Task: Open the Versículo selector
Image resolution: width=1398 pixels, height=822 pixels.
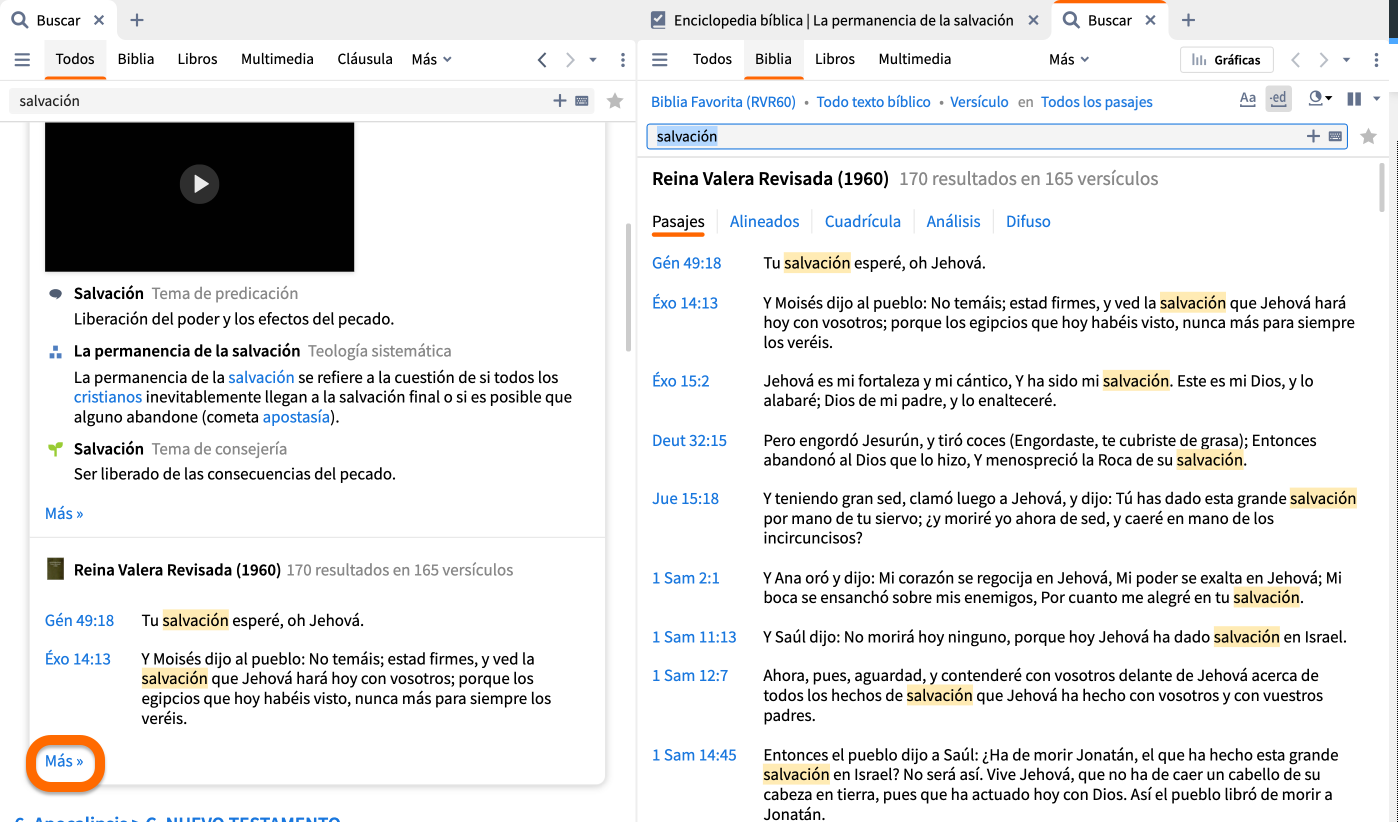Action: (x=979, y=102)
